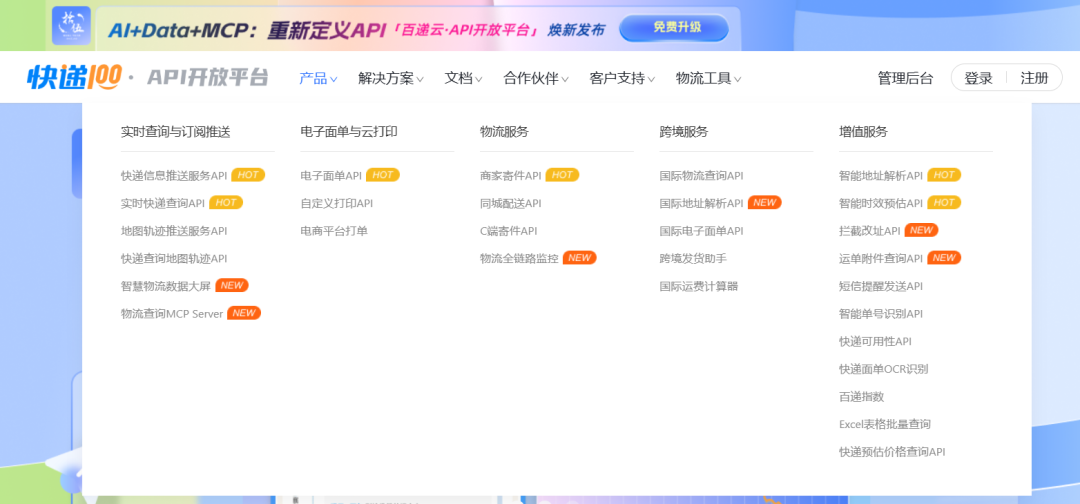Image resolution: width=1080 pixels, height=504 pixels.
Task: Click NEW badge beside 拦截改址API
Action: (x=922, y=230)
